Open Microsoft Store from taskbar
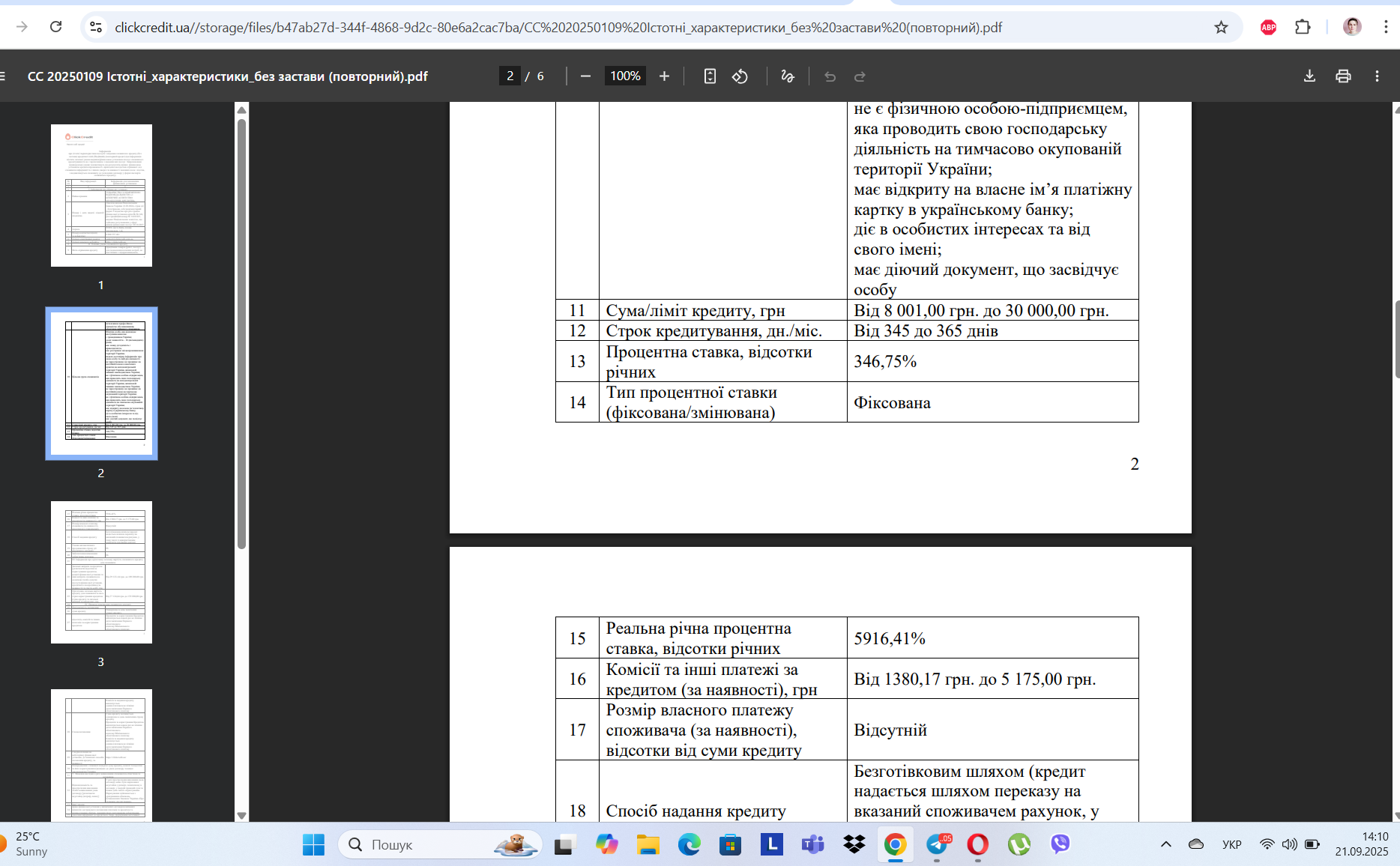The image size is (1400, 866). [730, 844]
